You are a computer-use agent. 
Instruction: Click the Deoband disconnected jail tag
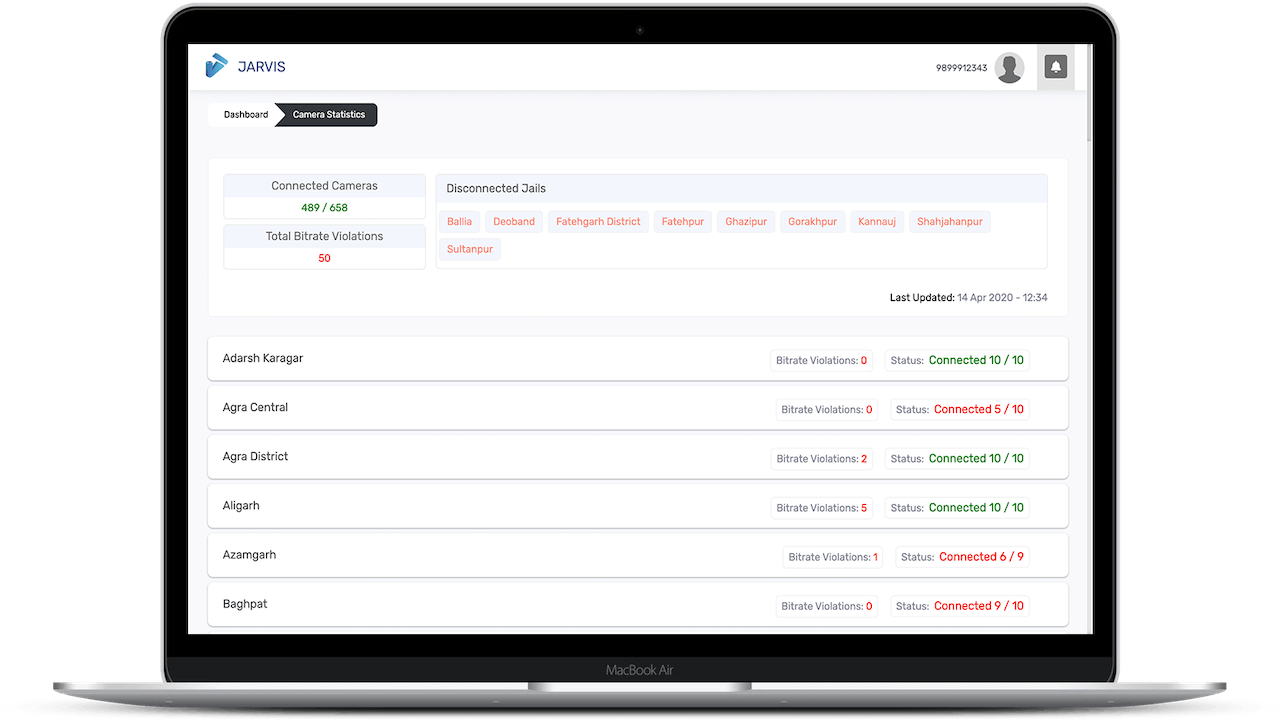pyautogui.click(x=514, y=222)
